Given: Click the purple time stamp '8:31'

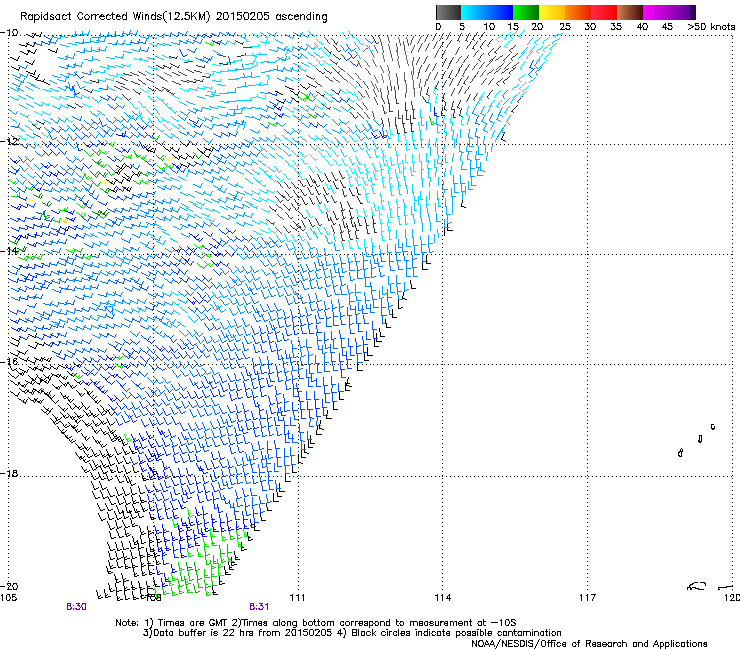Looking at the screenshot, I should coord(259,607).
